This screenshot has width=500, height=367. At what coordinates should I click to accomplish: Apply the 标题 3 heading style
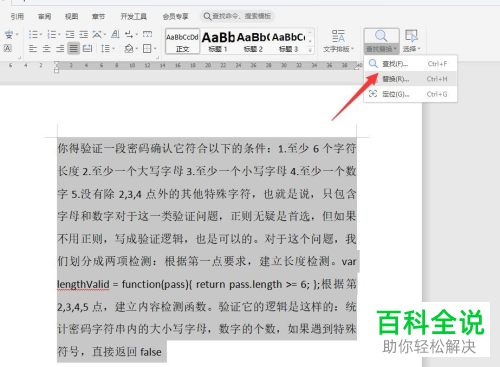click(x=289, y=41)
